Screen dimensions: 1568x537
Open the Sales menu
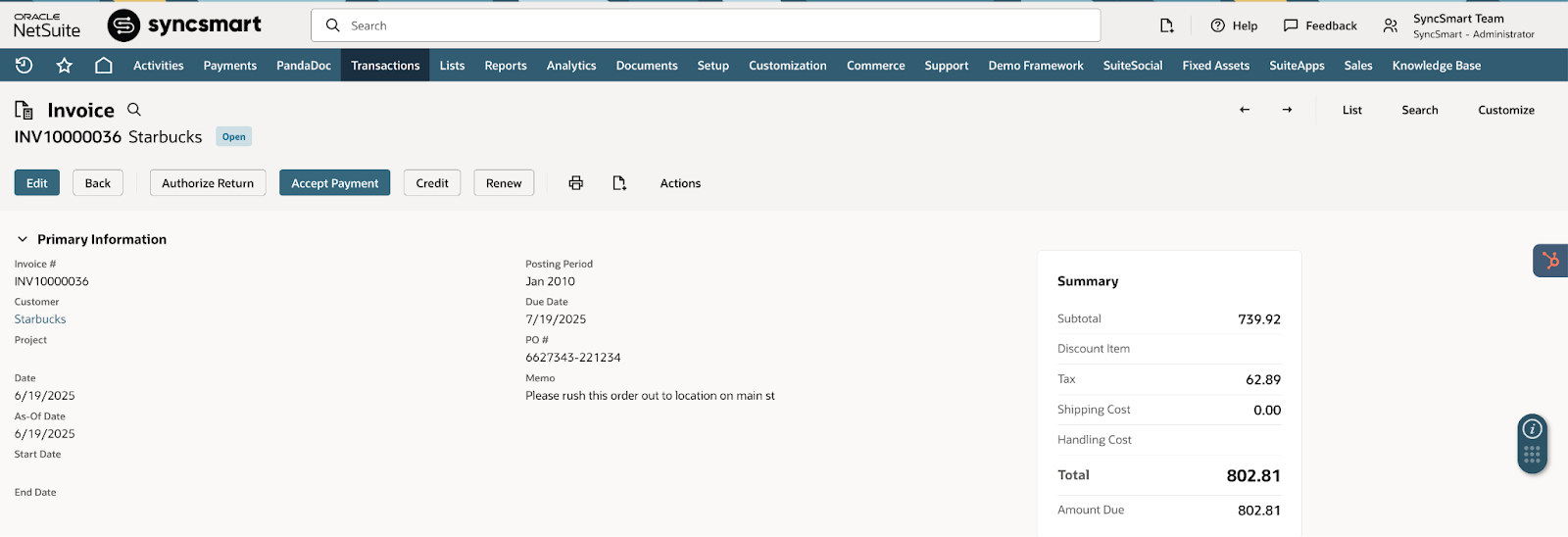1358,66
